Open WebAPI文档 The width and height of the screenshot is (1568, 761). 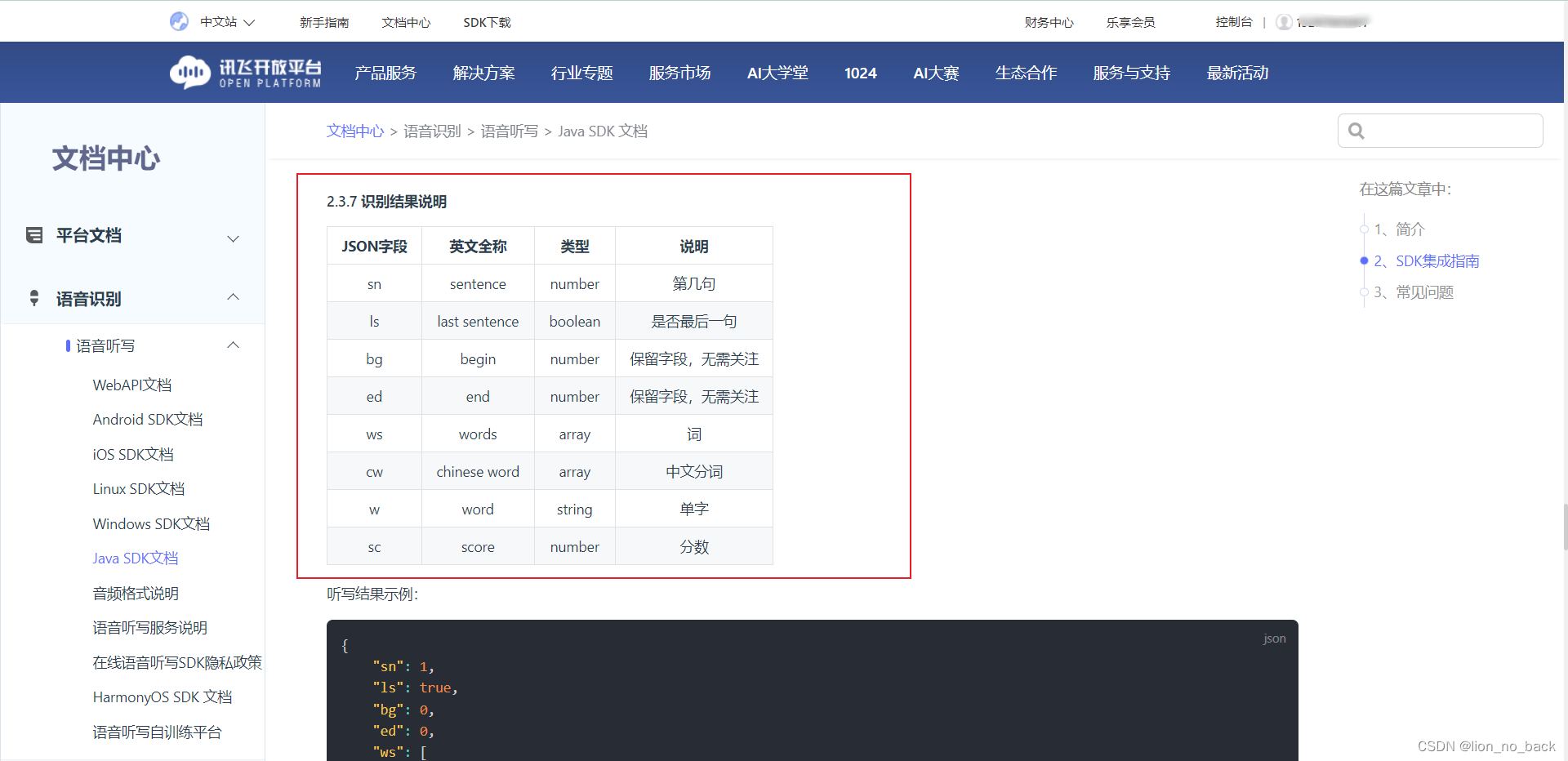[x=132, y=385]
